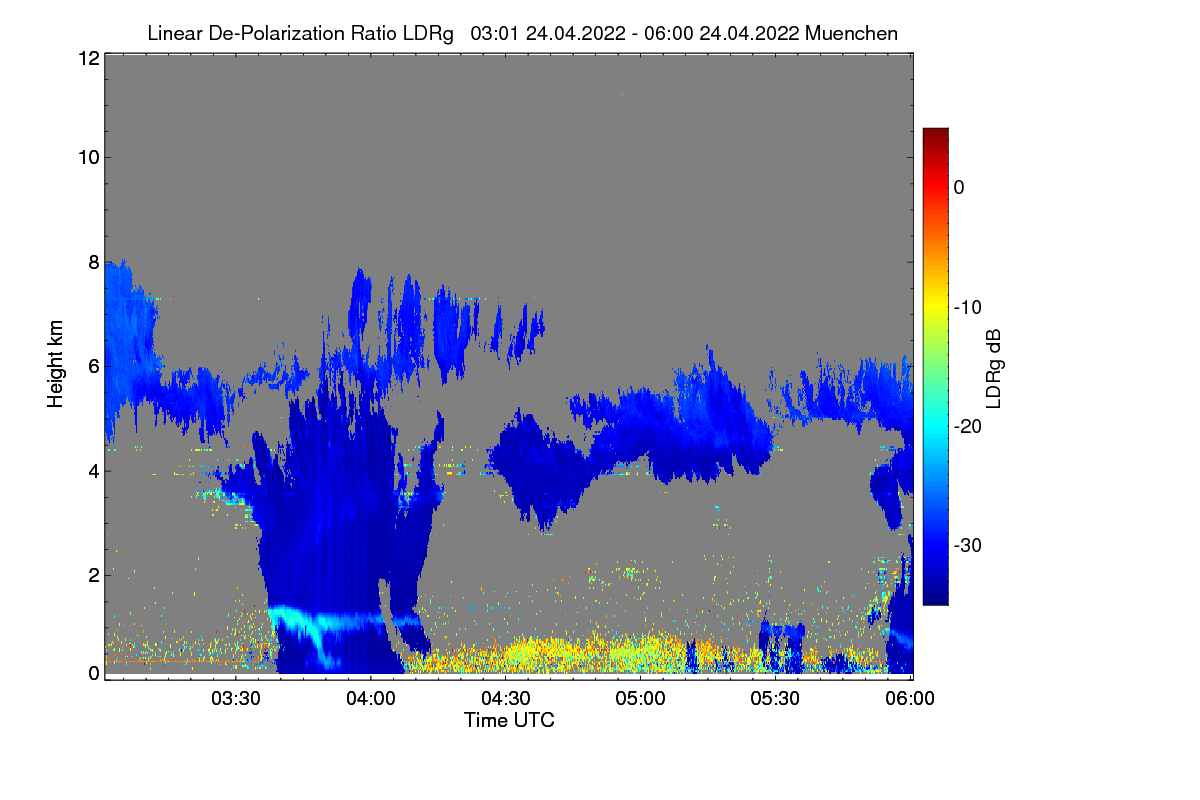Click the '4' height tick label
Image resolution: width=1200 pixels, height=800 pixels.
[x=92, y=470]
